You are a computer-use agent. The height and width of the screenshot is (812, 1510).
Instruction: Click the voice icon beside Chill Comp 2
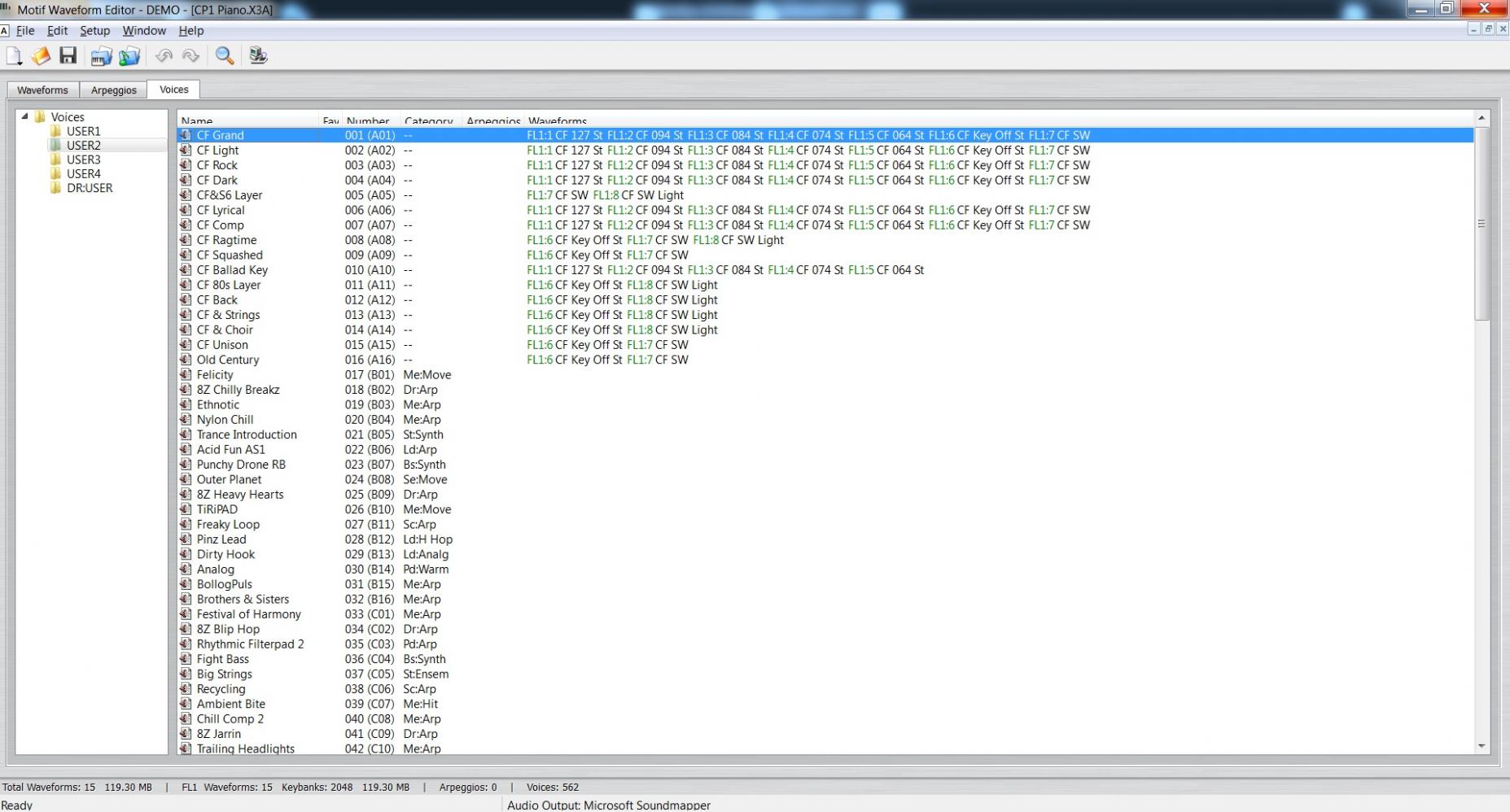pyautogui.click(x=186, y=719)
